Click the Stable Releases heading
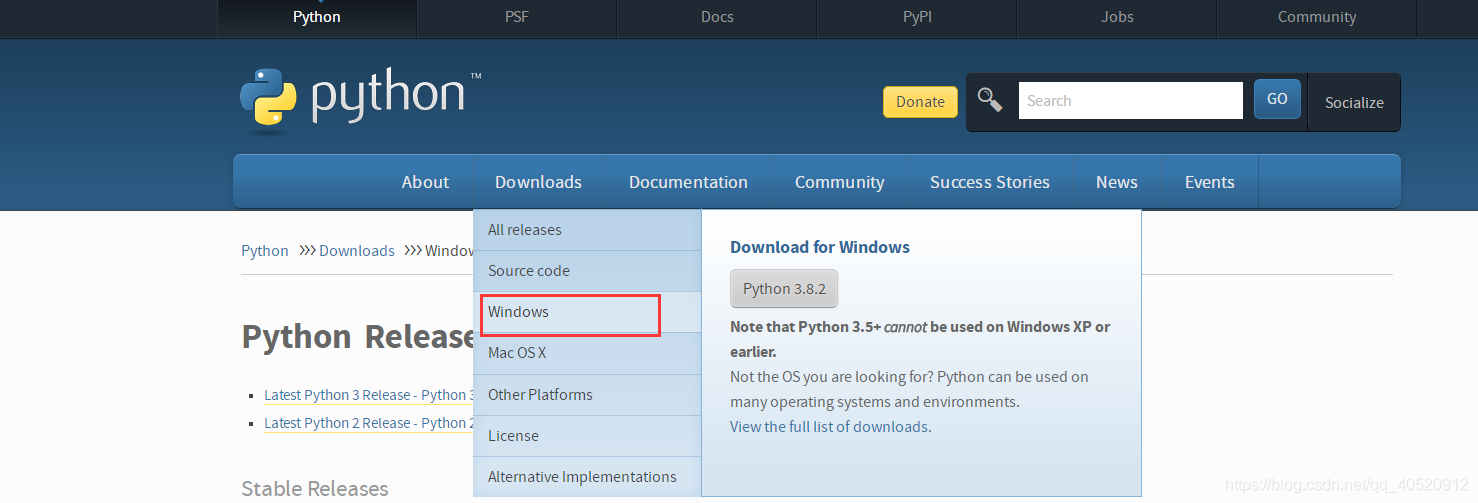The width and height of the screenshot is (1478, 503). [x=315, y=489]
